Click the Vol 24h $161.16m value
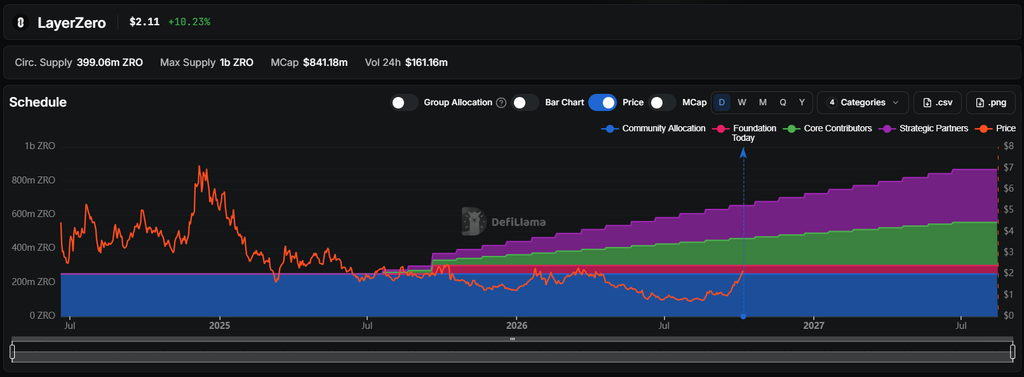Viewport: 1024px width, 377px height. 426,63
